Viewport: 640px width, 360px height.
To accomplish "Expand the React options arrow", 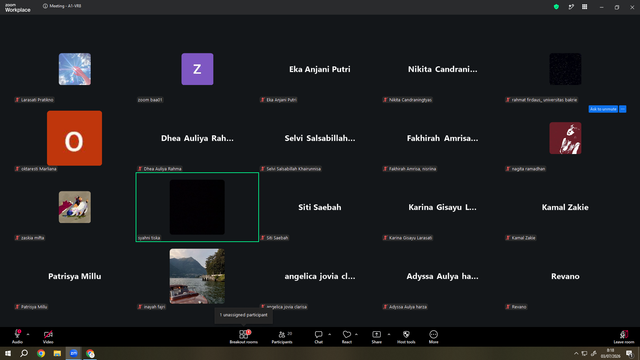I will tap(356, 334).
